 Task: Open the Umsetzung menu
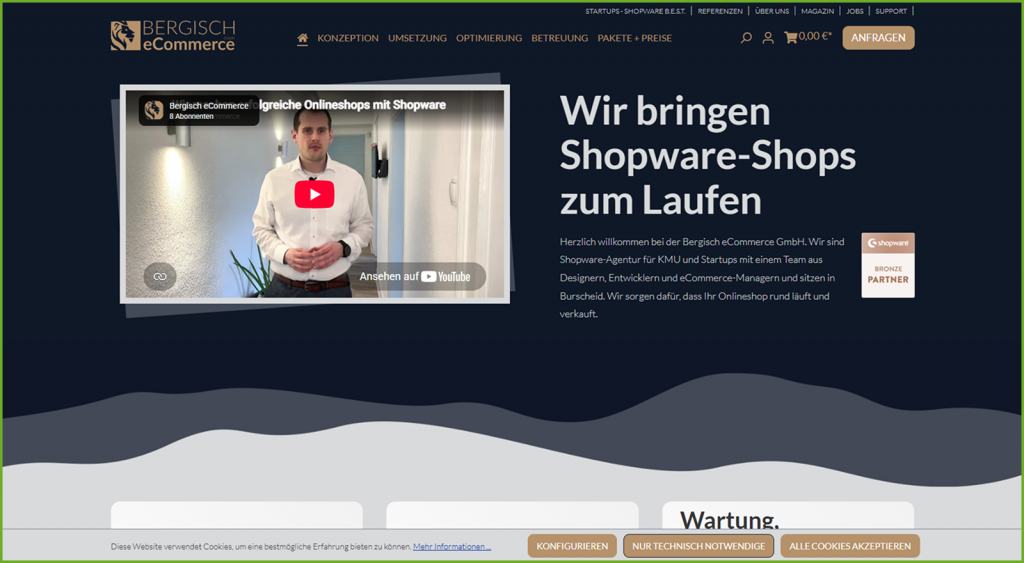[x=417, y=38]
